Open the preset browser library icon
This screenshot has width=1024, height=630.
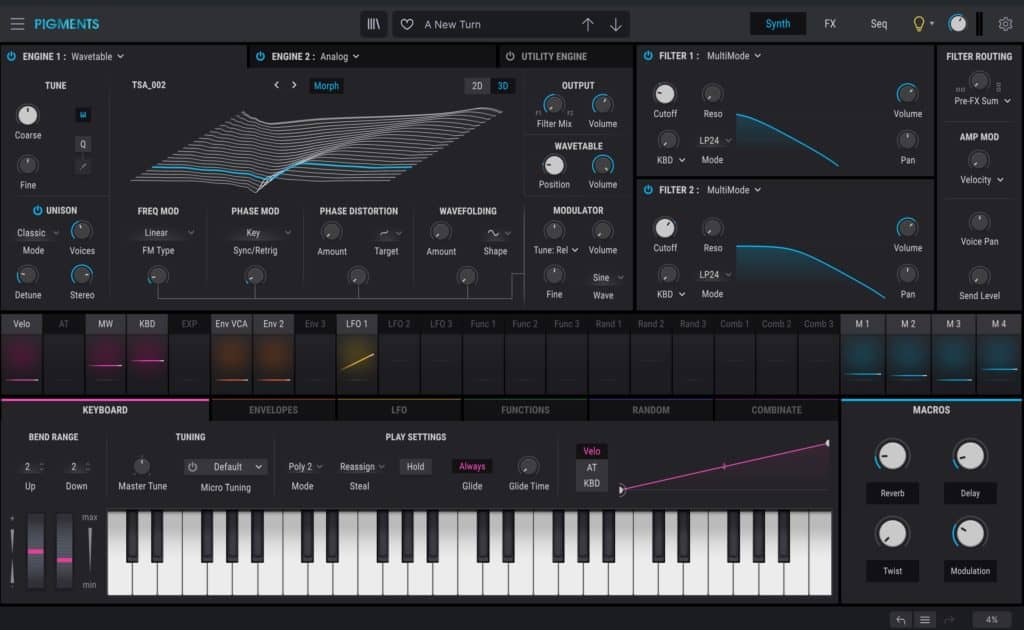coord(374,24)
